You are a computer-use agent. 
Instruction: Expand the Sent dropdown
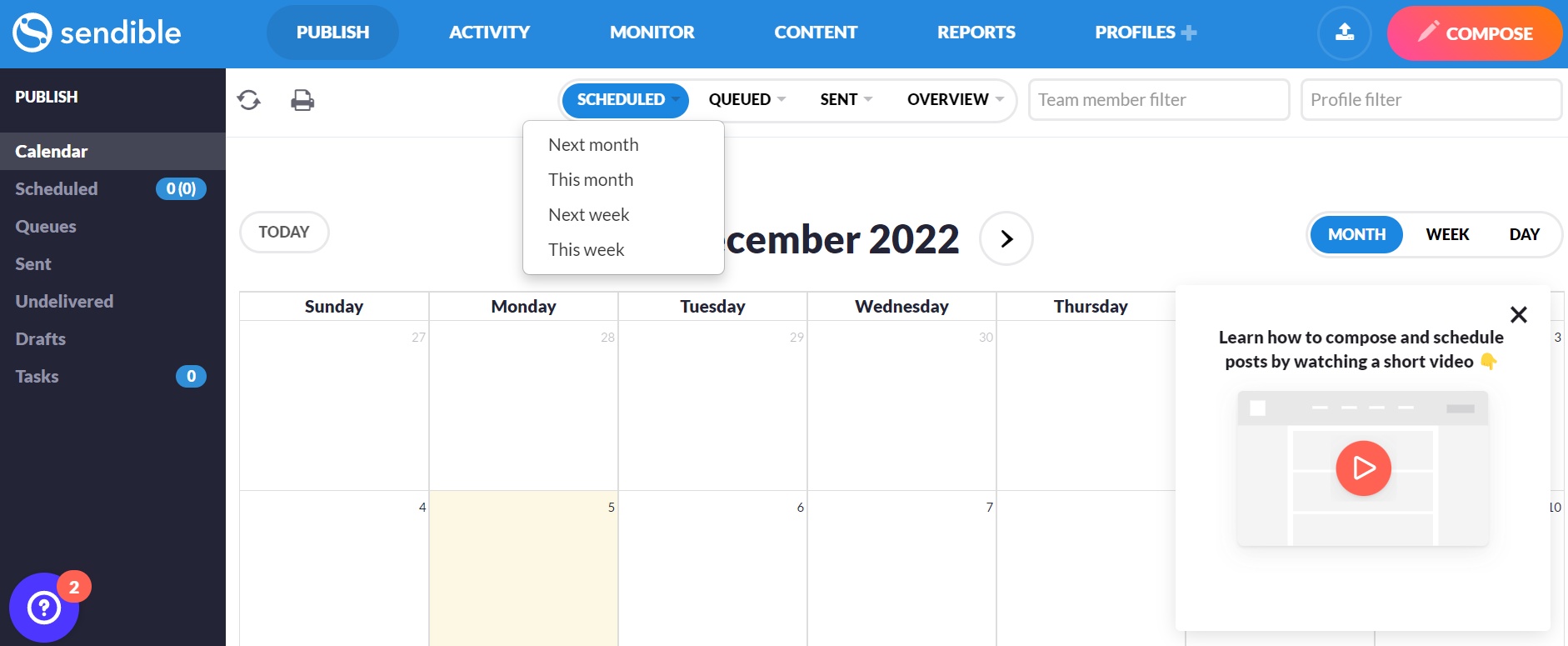tap(846, 99)
